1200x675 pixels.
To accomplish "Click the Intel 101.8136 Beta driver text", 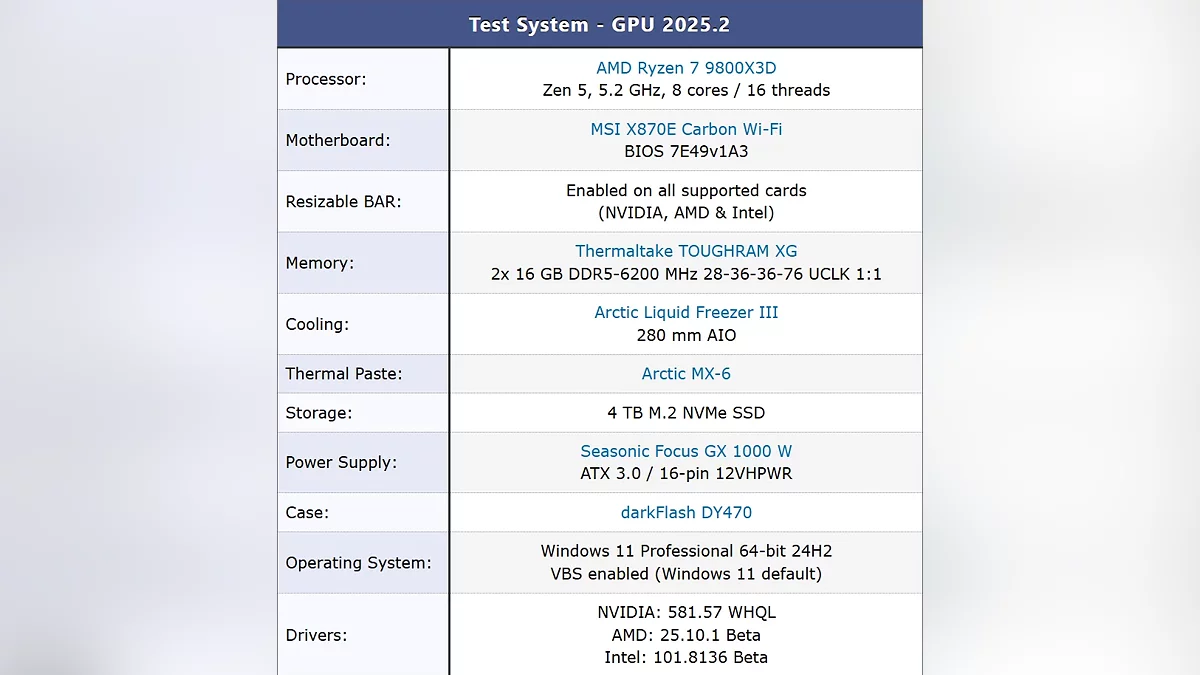I will 686,657.
